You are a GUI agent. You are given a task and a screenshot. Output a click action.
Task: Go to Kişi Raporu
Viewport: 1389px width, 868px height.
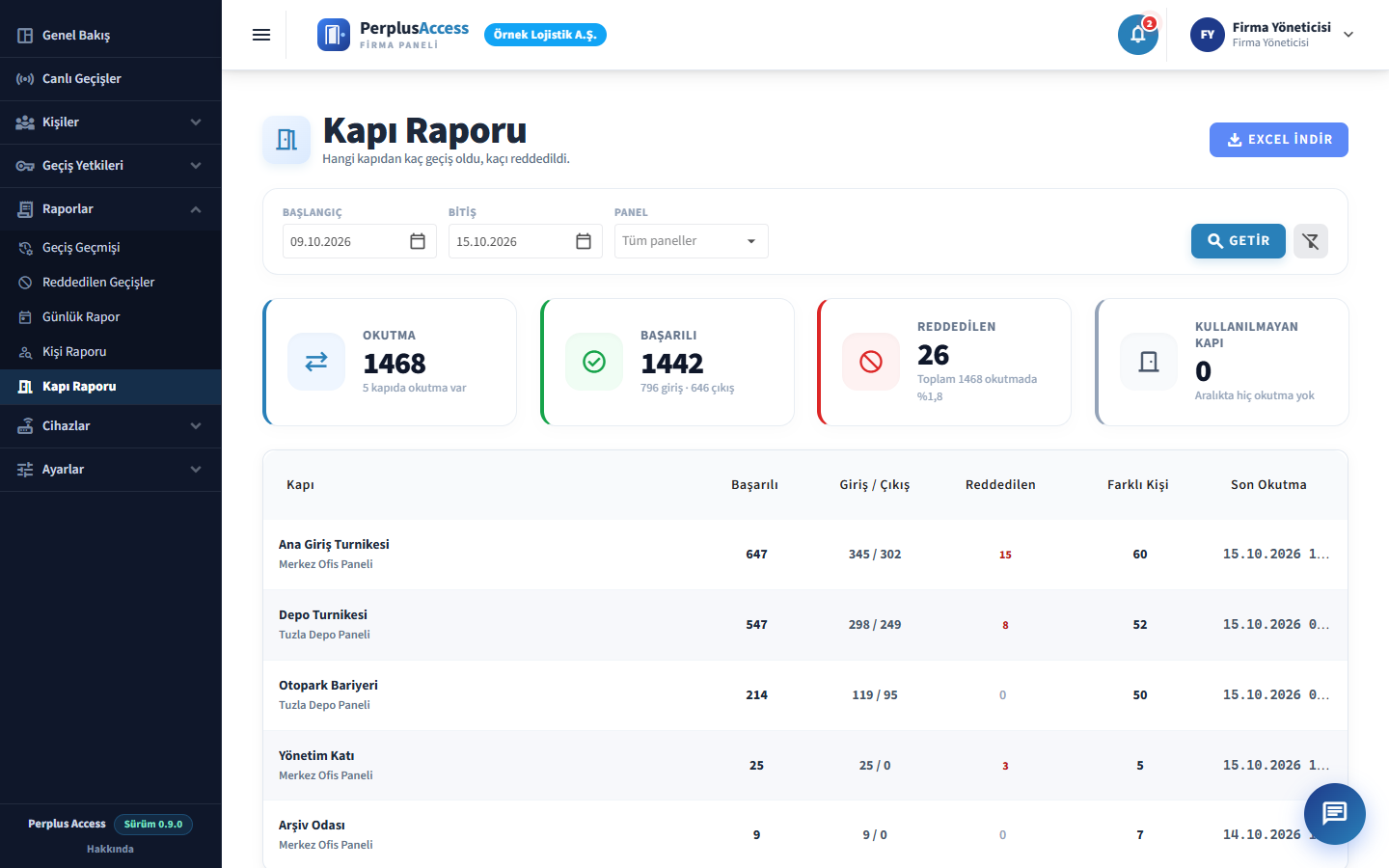[111, 352]
